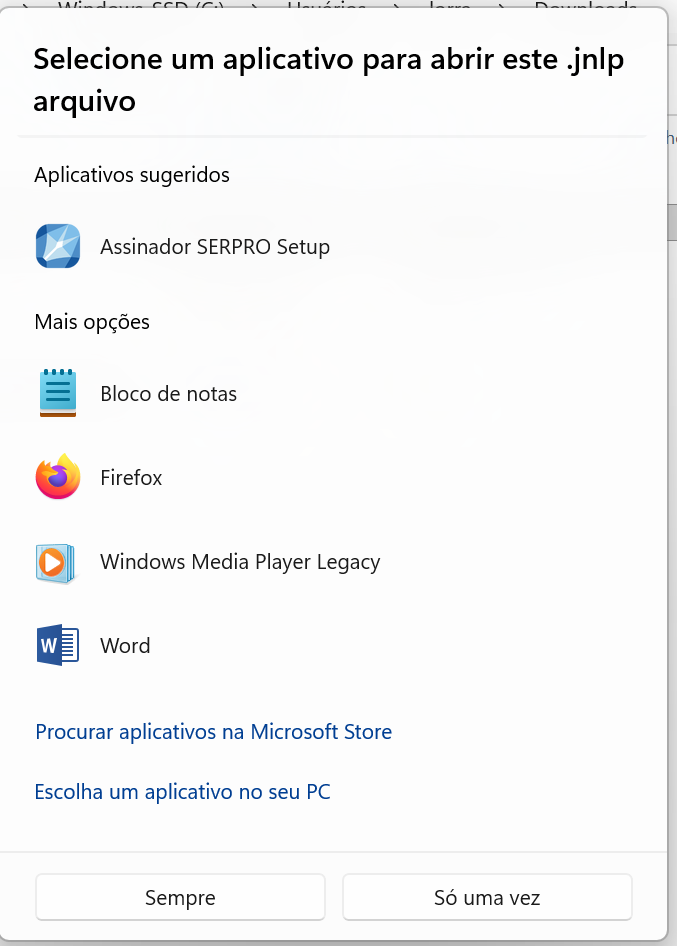Select the Assinador SERPRO Setup icon
The width and height of the screenshot is (677, 946).
58,246
